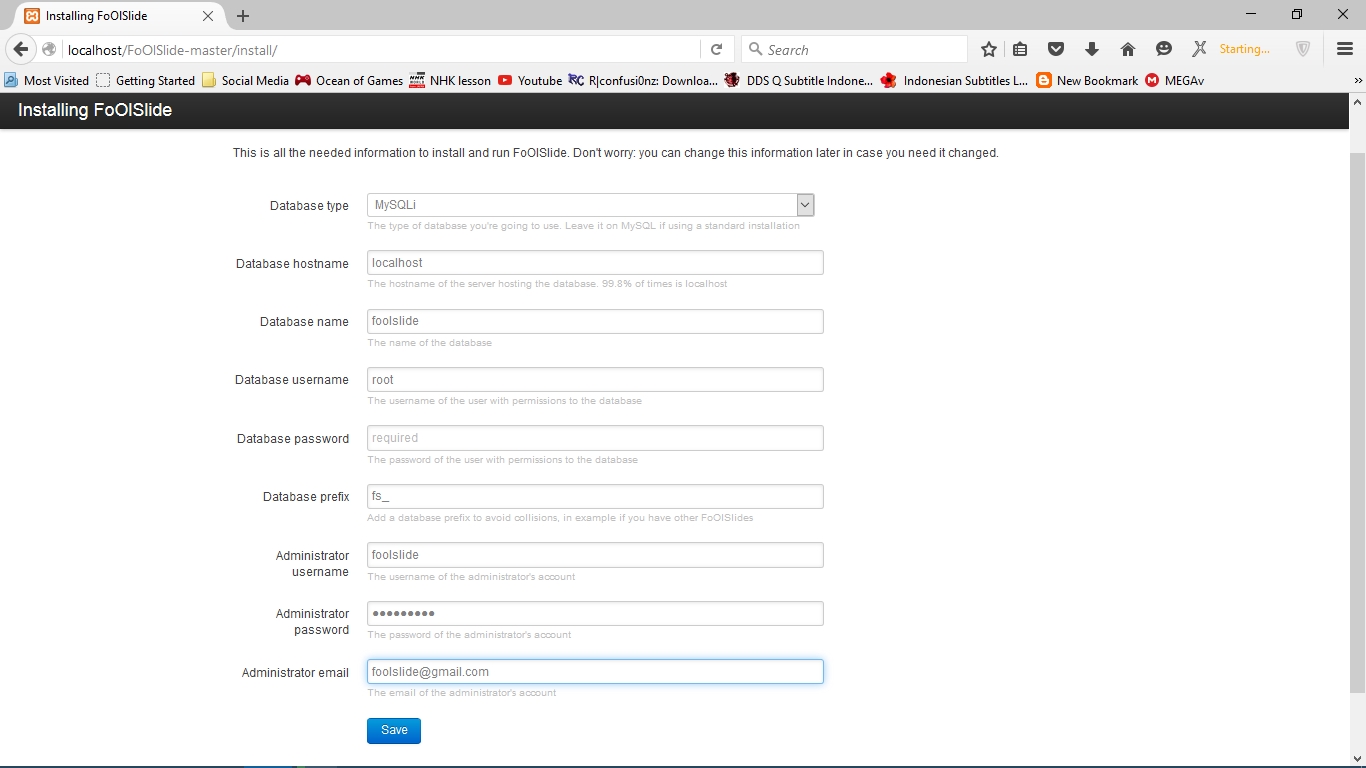This screenshot has width=1366, height=768.
Task: Click scrollbar down arrow
Action: pos(1357,759)
